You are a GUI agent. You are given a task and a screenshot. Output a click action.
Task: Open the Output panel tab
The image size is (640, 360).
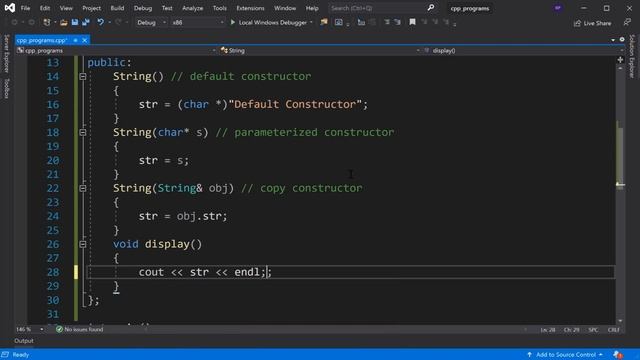click(24, 341)
